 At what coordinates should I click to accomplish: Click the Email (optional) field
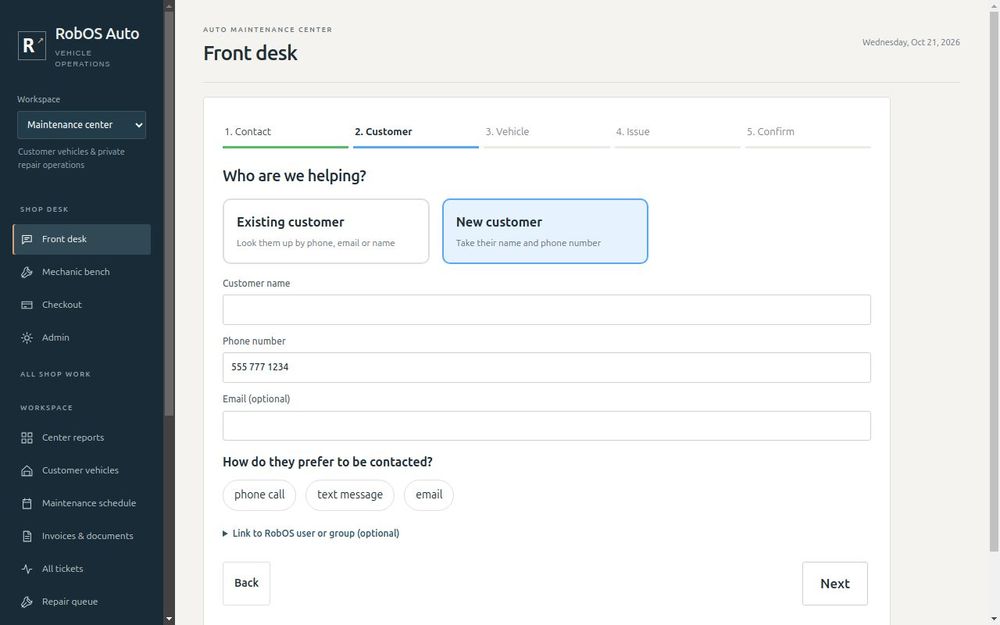coord(547,425)
